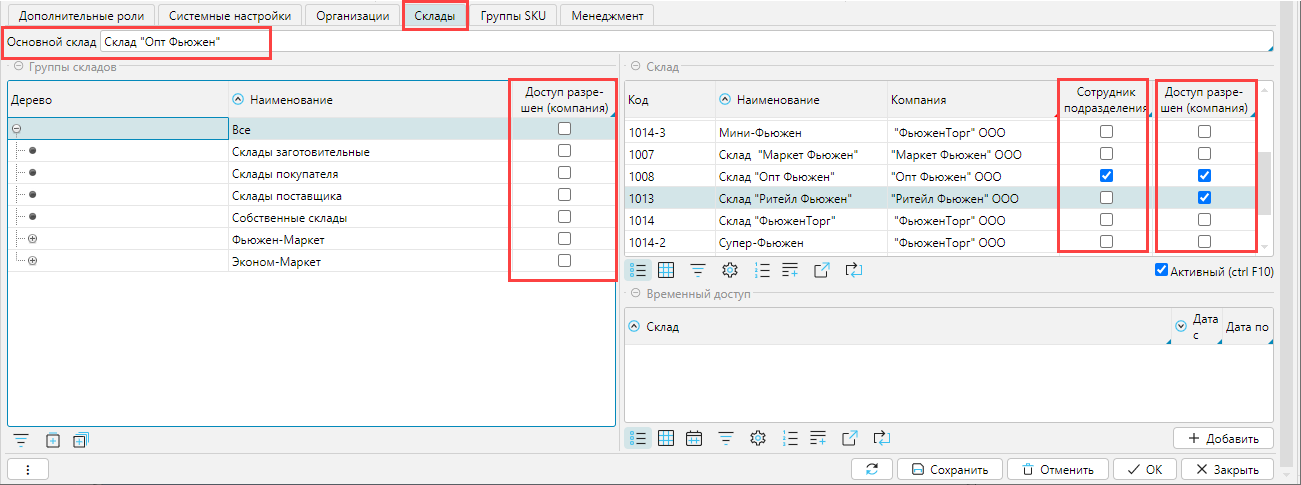Switch Склад table to grid view icon
This screenshot has width=1301, height=485.
click(x=666, y=270)
